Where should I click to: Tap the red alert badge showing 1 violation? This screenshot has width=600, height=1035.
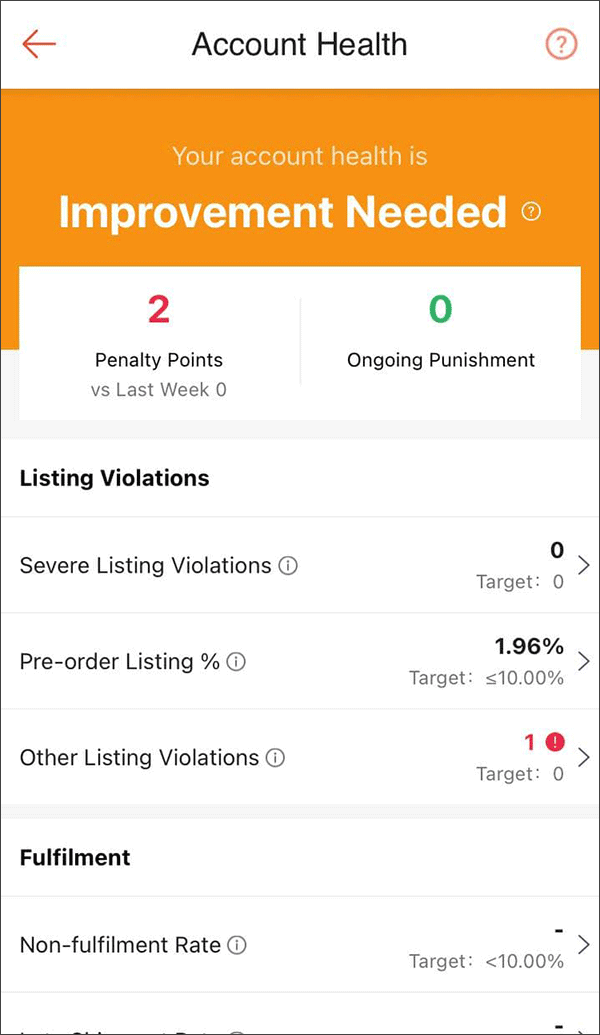click(x=556, y=742)
